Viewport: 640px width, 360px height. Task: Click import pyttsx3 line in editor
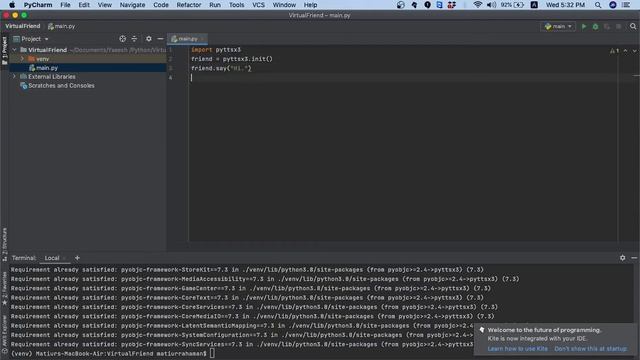[216, 50]
